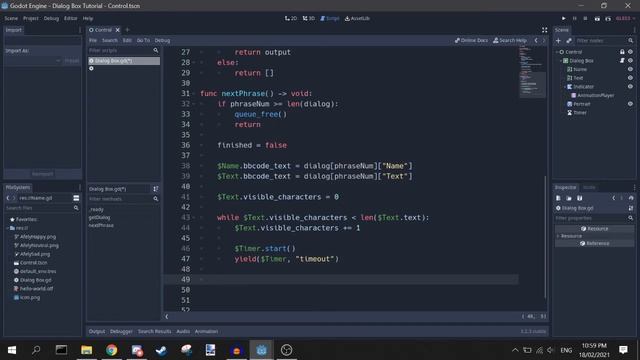Click lock icon on Control node
The height and width of the screenshot is (360, 640).
622,52
